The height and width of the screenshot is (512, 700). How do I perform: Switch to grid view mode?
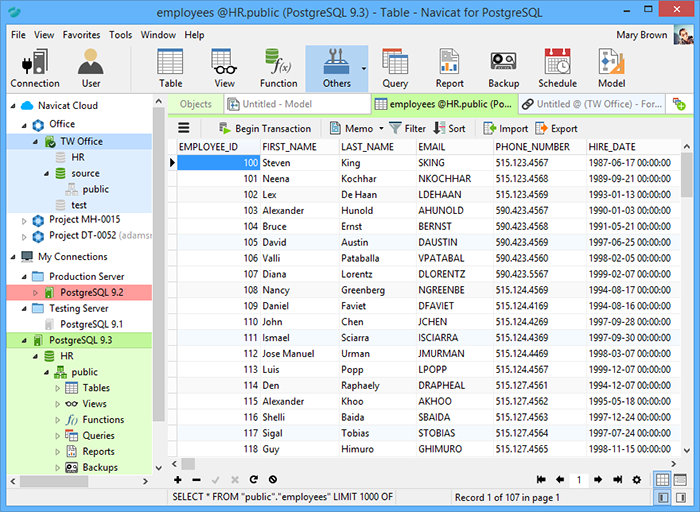(x=662, y=479)
